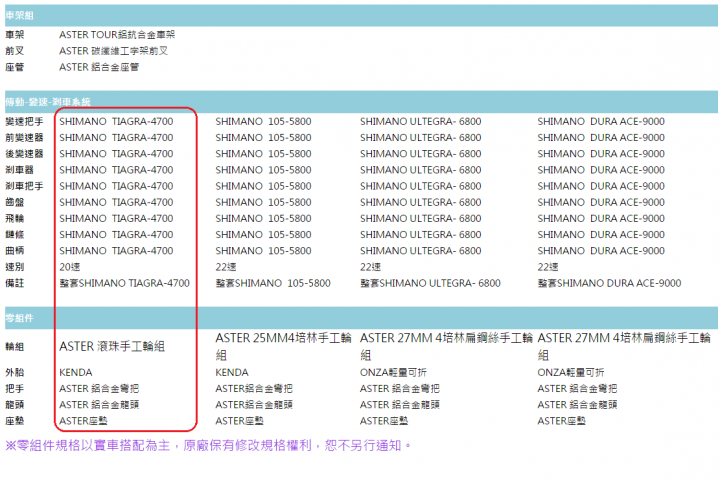Screen dimensions: 720x480
Task: Click the 把手 row label
Action: tap(15, 389)
